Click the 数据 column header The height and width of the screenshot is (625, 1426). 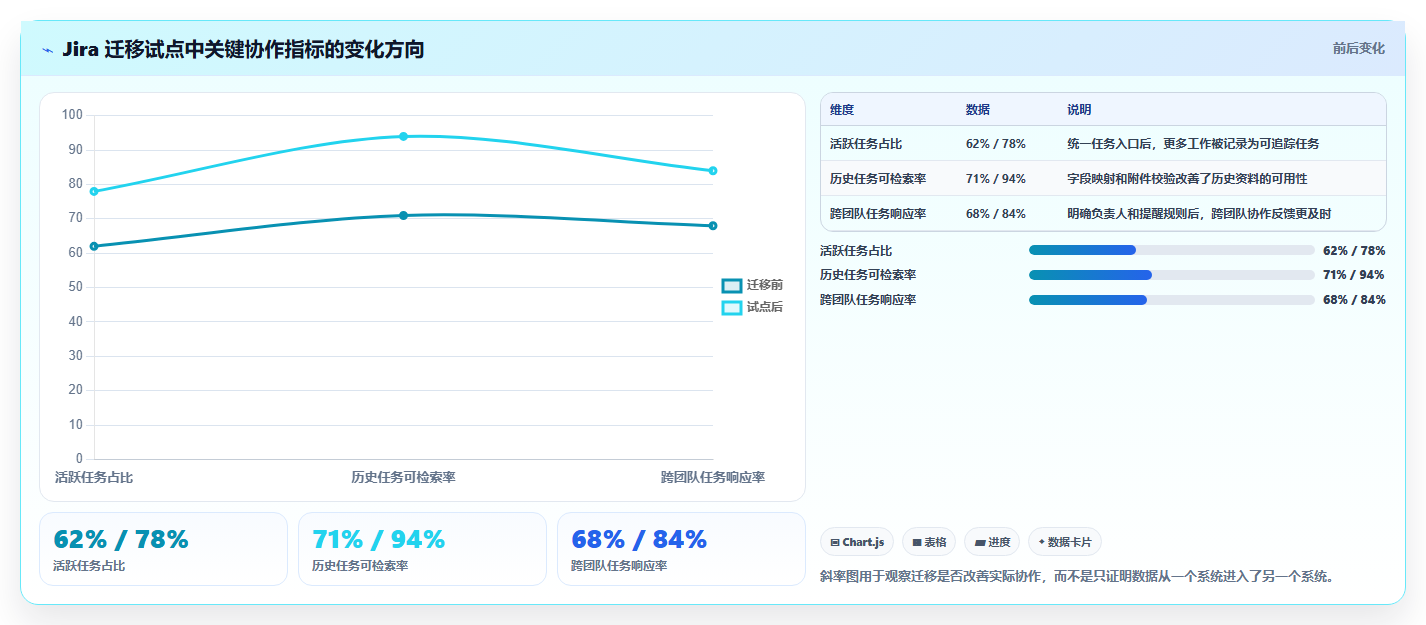pos(978,110)
